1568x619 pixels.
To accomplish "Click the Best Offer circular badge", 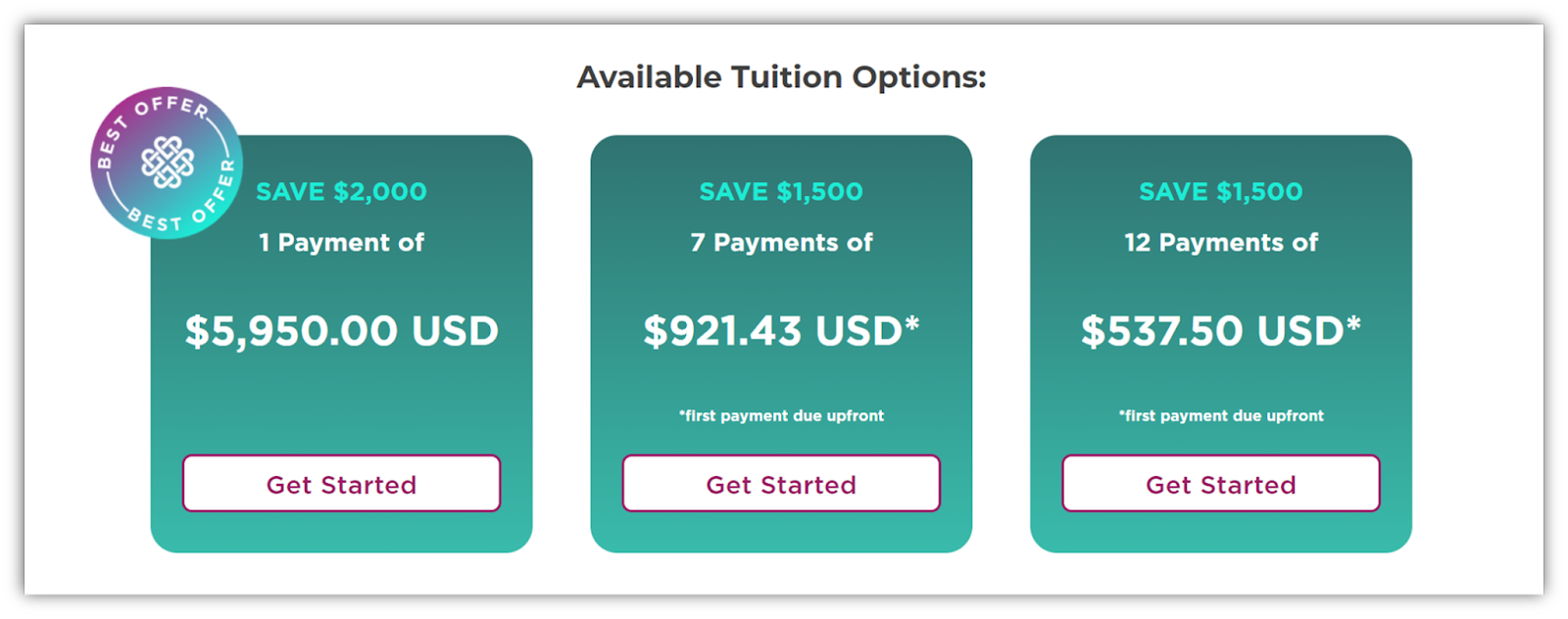I will click(167, 163).
